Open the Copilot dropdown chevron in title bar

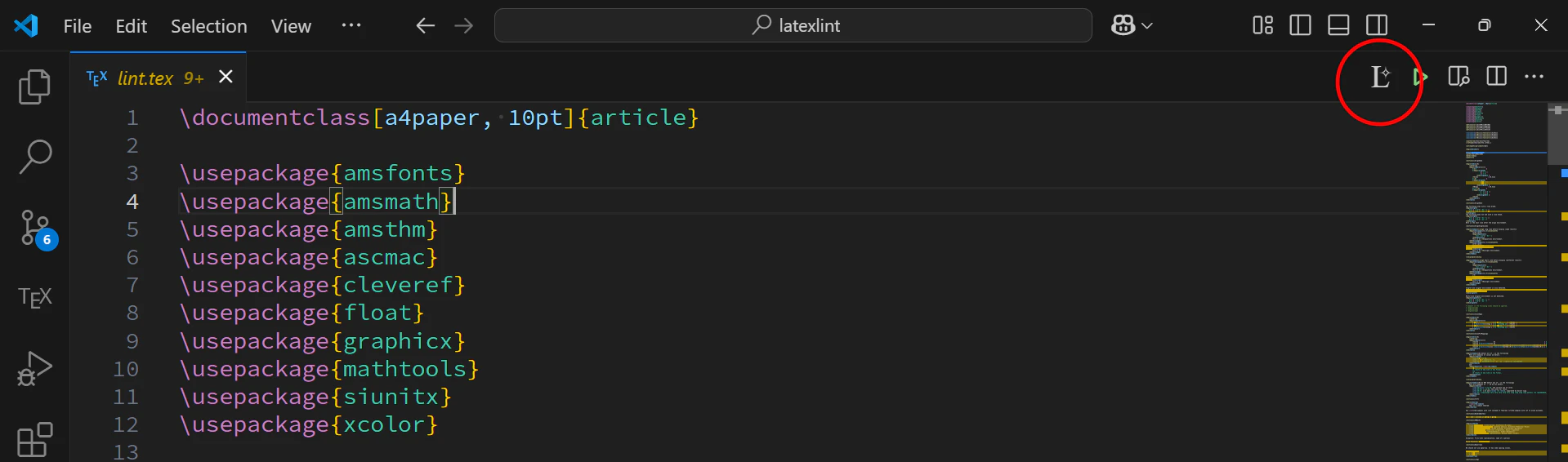(x=1147, y=26)
